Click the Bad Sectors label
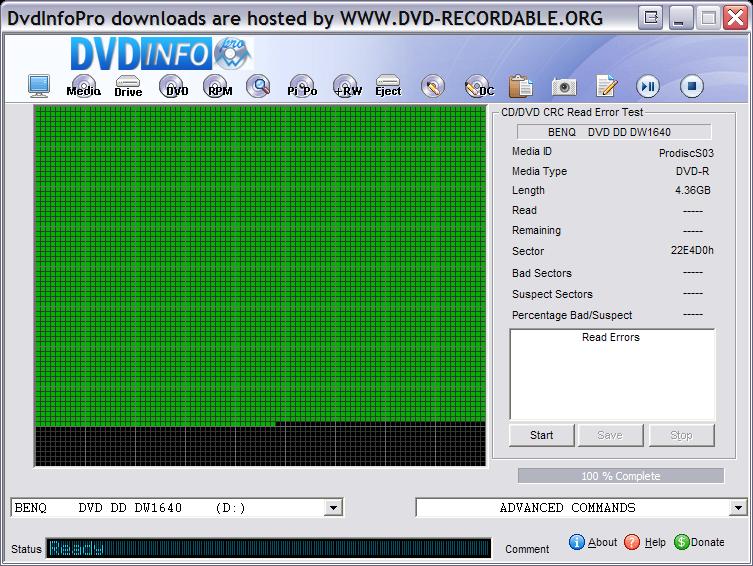The width and height of the screenshot is (753, 566). [542, 273]
